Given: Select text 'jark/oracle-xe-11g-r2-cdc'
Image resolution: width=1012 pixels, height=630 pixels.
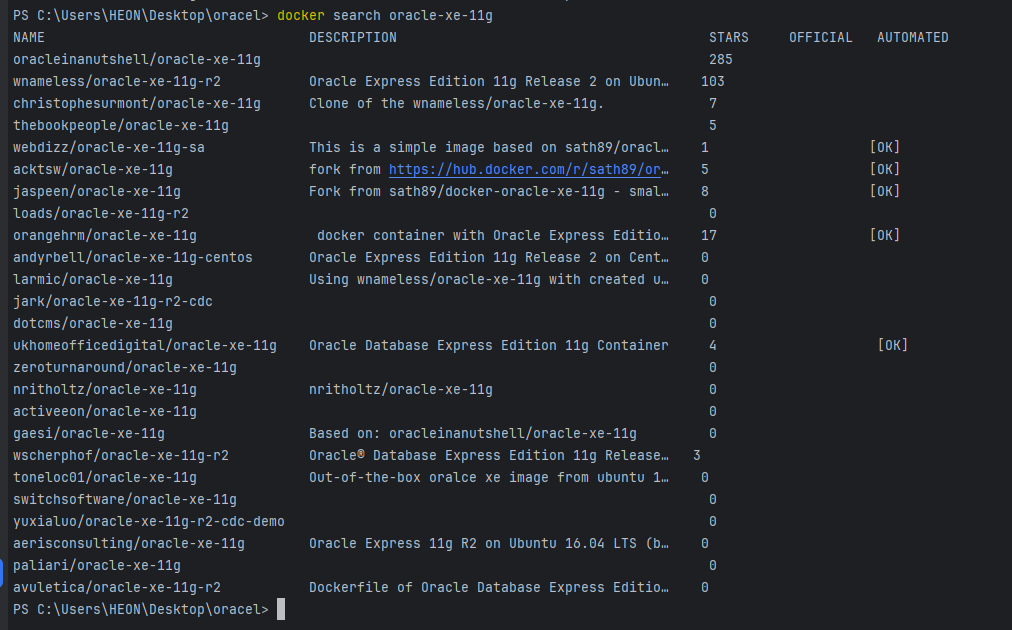Looking at the screenshot, I should coord(113,301).
